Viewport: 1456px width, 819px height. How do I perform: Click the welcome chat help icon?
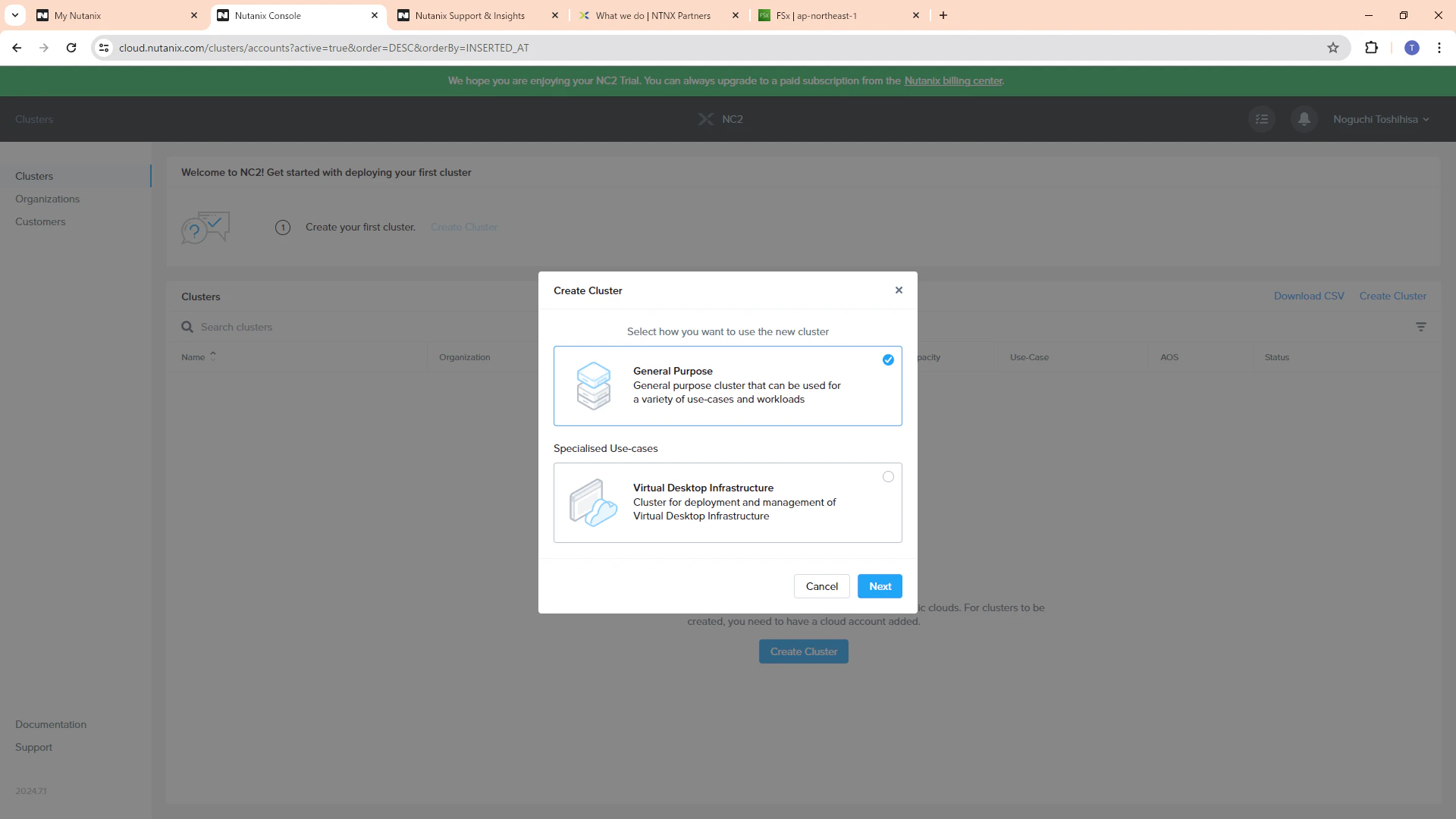[x=205, y=227]
